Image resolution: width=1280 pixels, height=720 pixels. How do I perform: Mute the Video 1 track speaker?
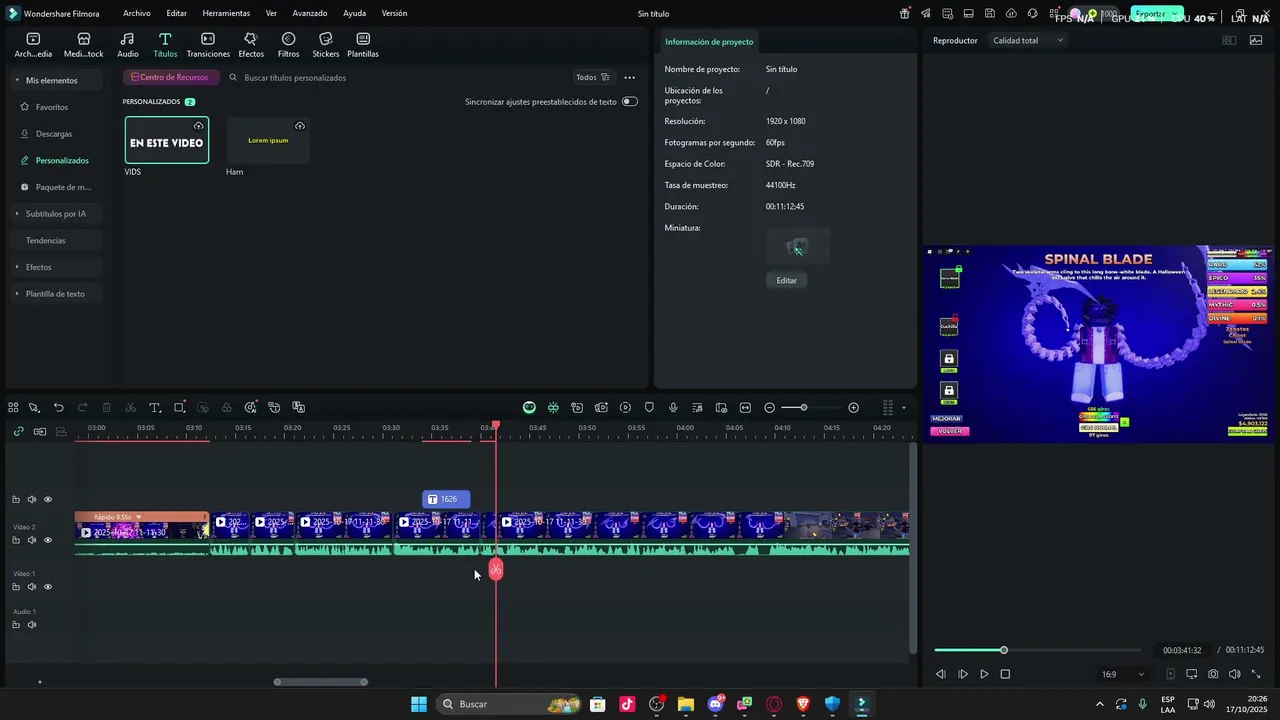coord(32,587)
